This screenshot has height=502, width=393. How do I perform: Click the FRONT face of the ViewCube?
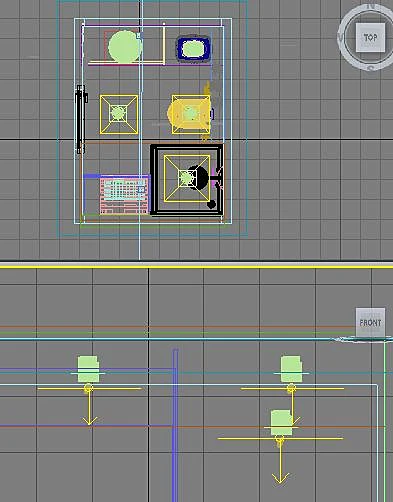coord(370,322)
